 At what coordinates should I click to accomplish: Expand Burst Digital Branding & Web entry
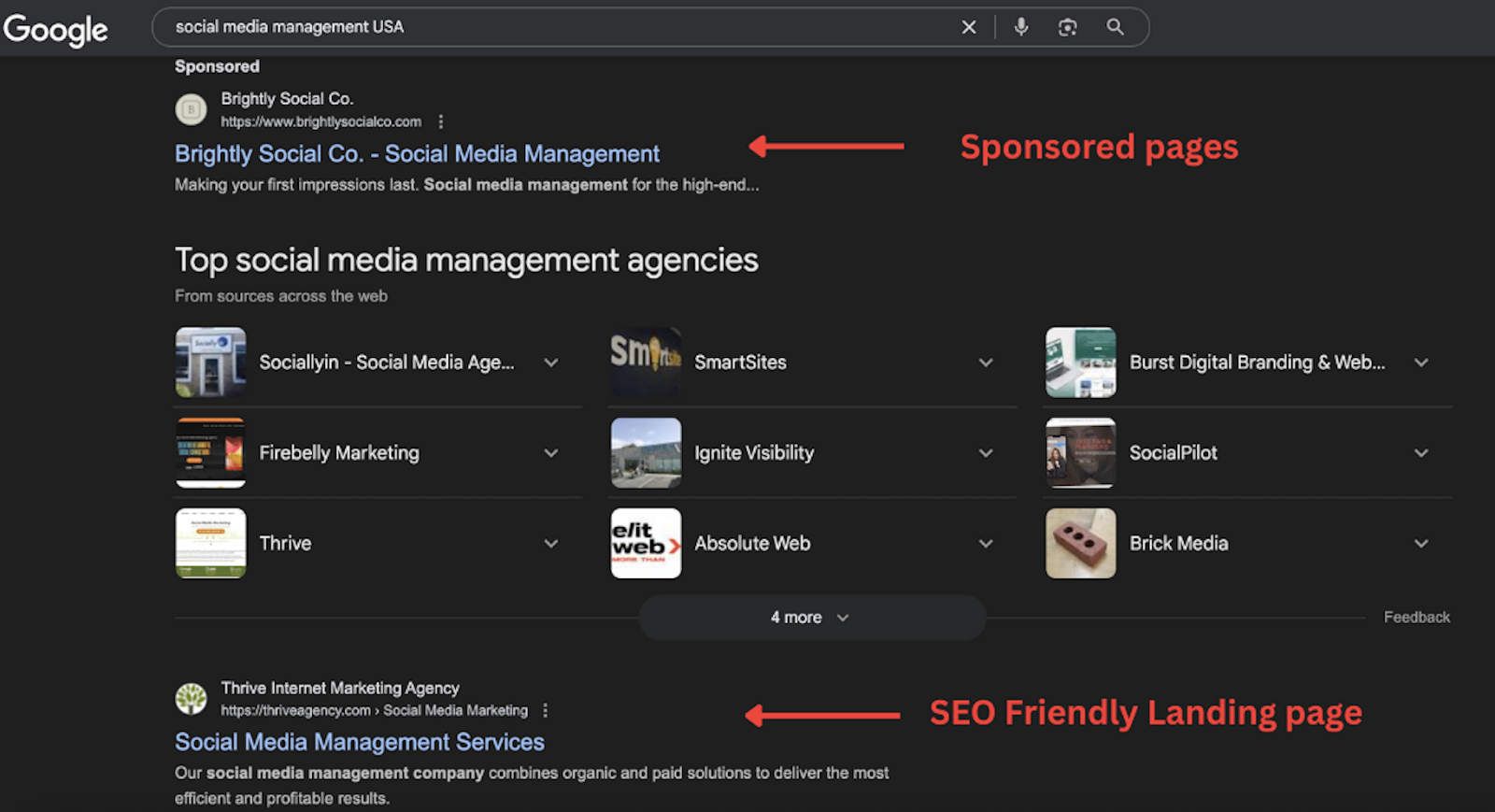(1421, 363)
